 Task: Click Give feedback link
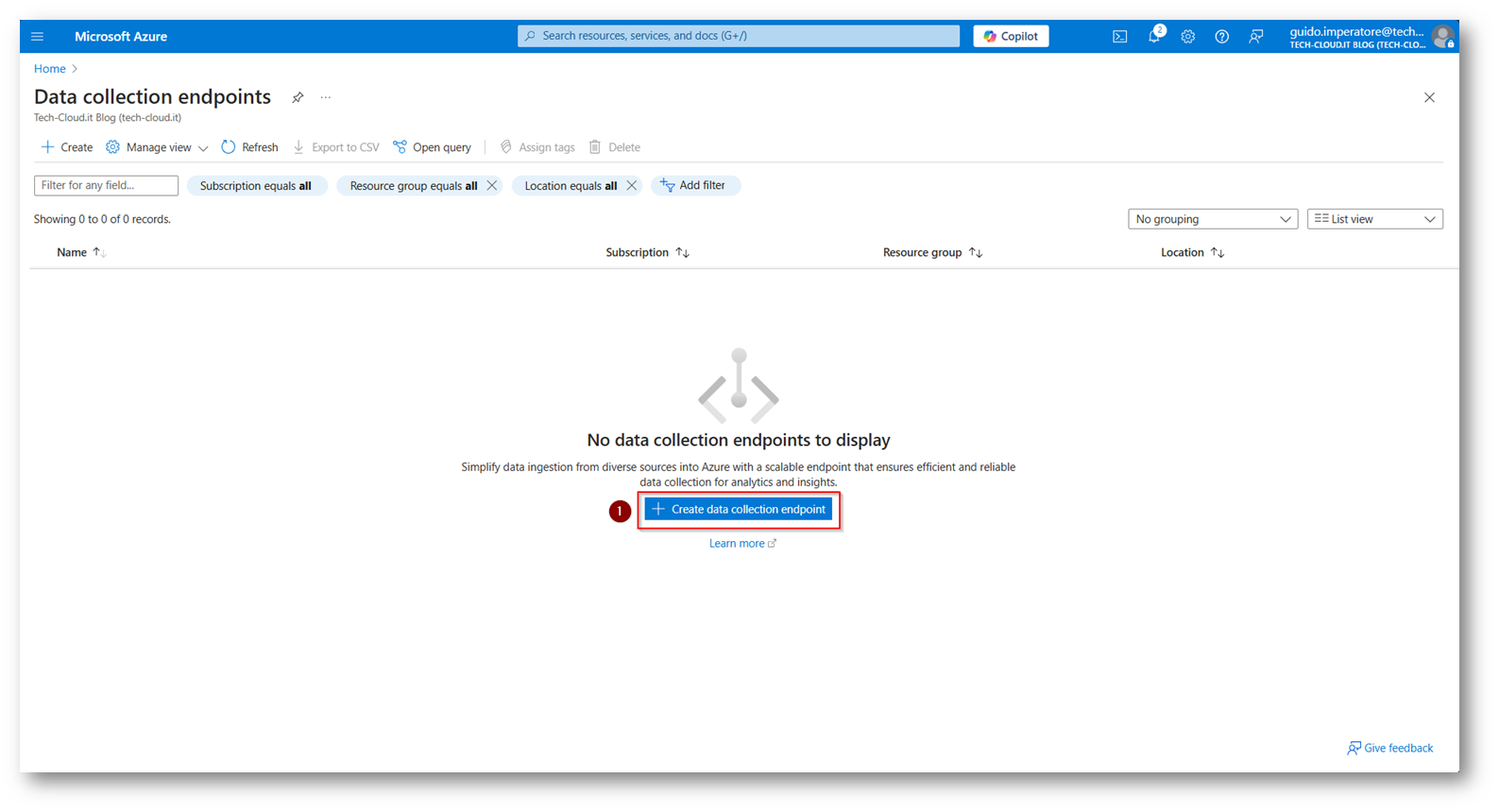click(x=1390, y=749)
